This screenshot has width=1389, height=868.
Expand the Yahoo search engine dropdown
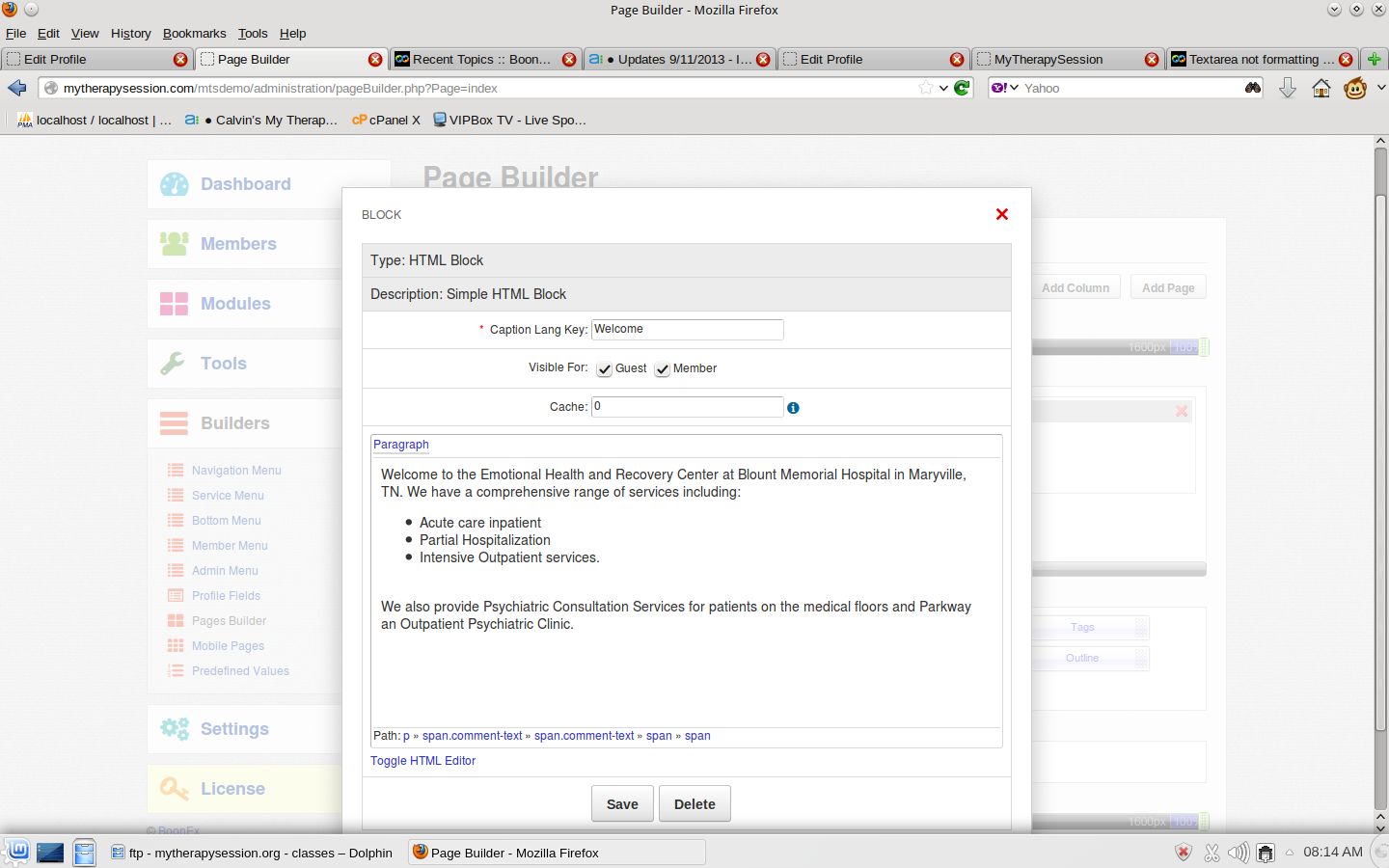coord(1004,88)
